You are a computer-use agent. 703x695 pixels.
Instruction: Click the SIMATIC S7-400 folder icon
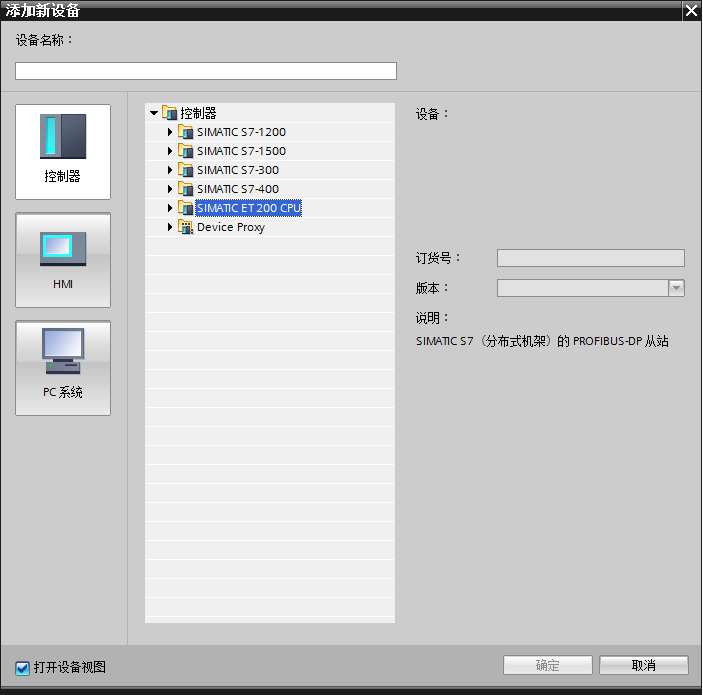185,189
